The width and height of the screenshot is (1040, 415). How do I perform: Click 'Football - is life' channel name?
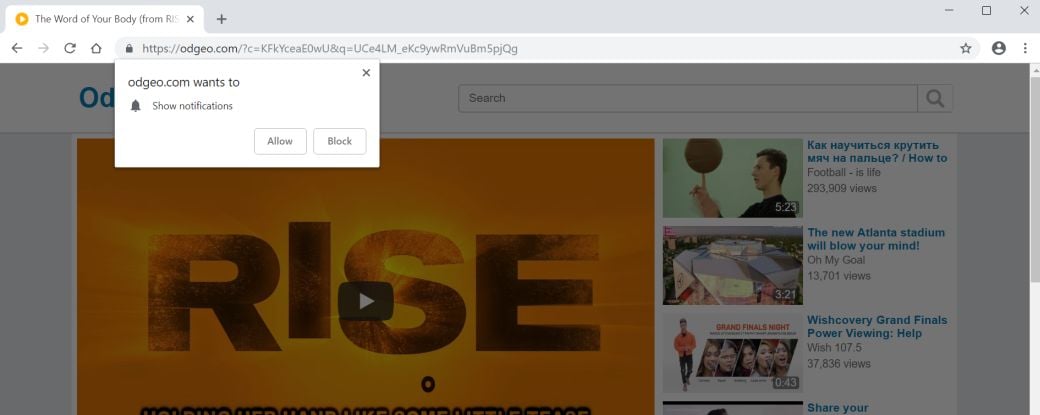pos(844,172)
